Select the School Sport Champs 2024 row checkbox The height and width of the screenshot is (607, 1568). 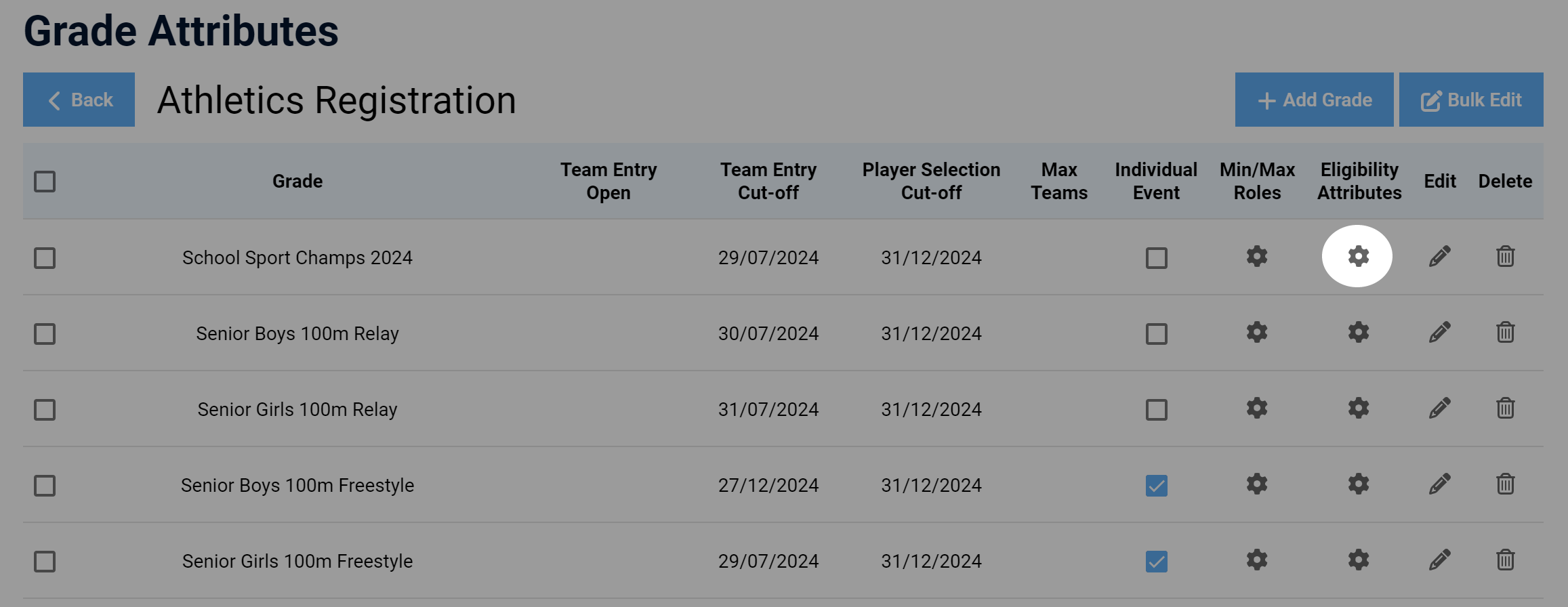pos(45,258)
